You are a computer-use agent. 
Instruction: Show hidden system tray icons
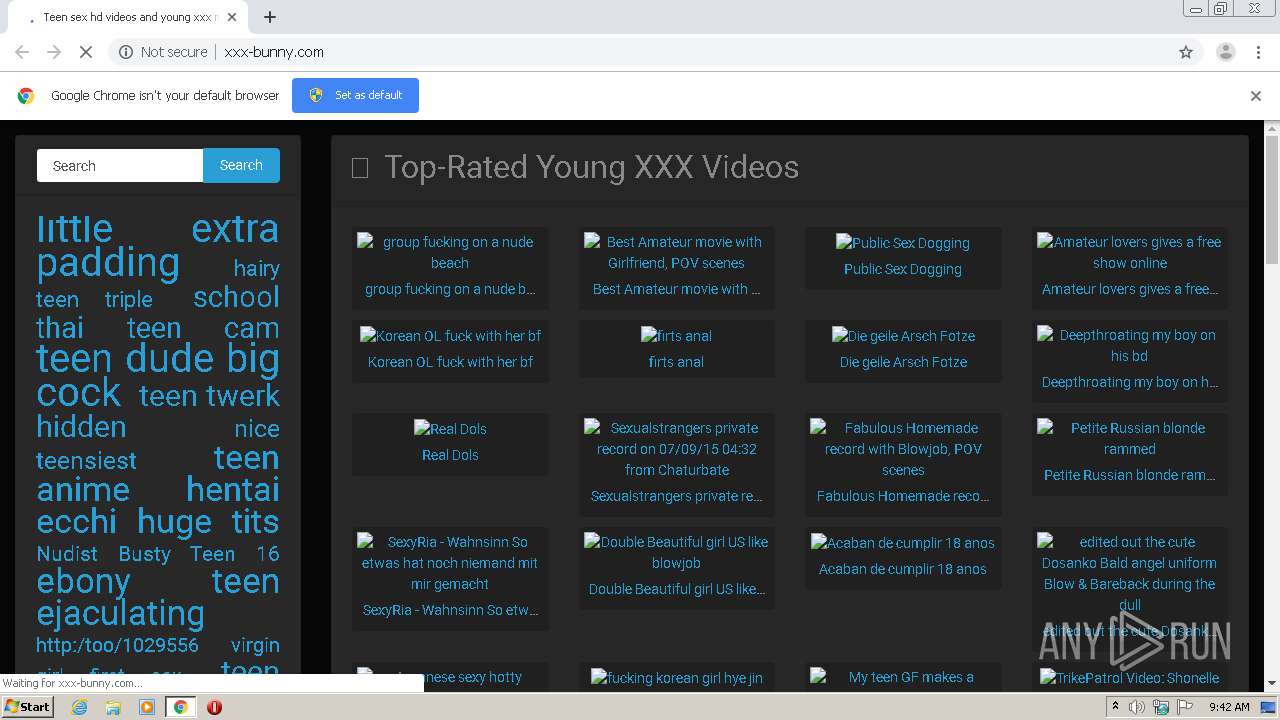pyautogui.click(x=1115, y=707)
